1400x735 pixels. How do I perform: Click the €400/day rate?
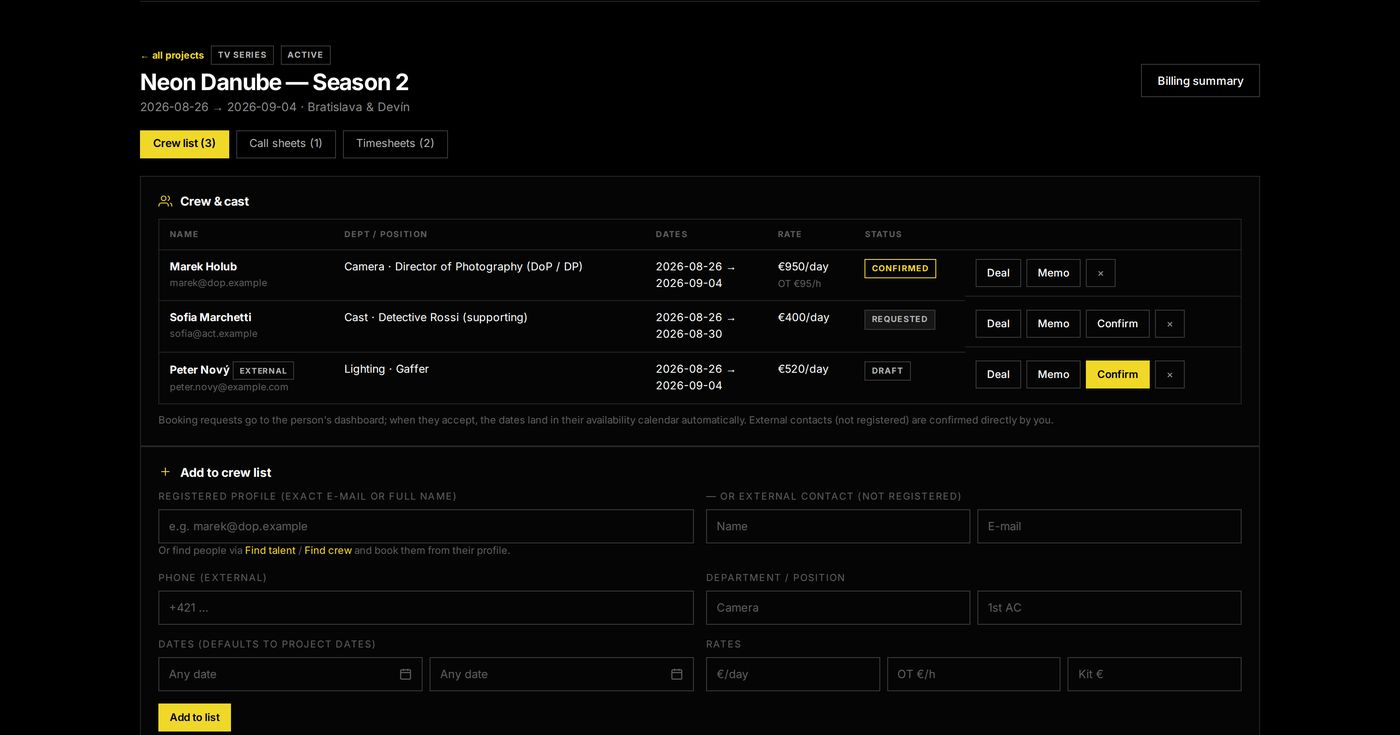tap(803, 318)
